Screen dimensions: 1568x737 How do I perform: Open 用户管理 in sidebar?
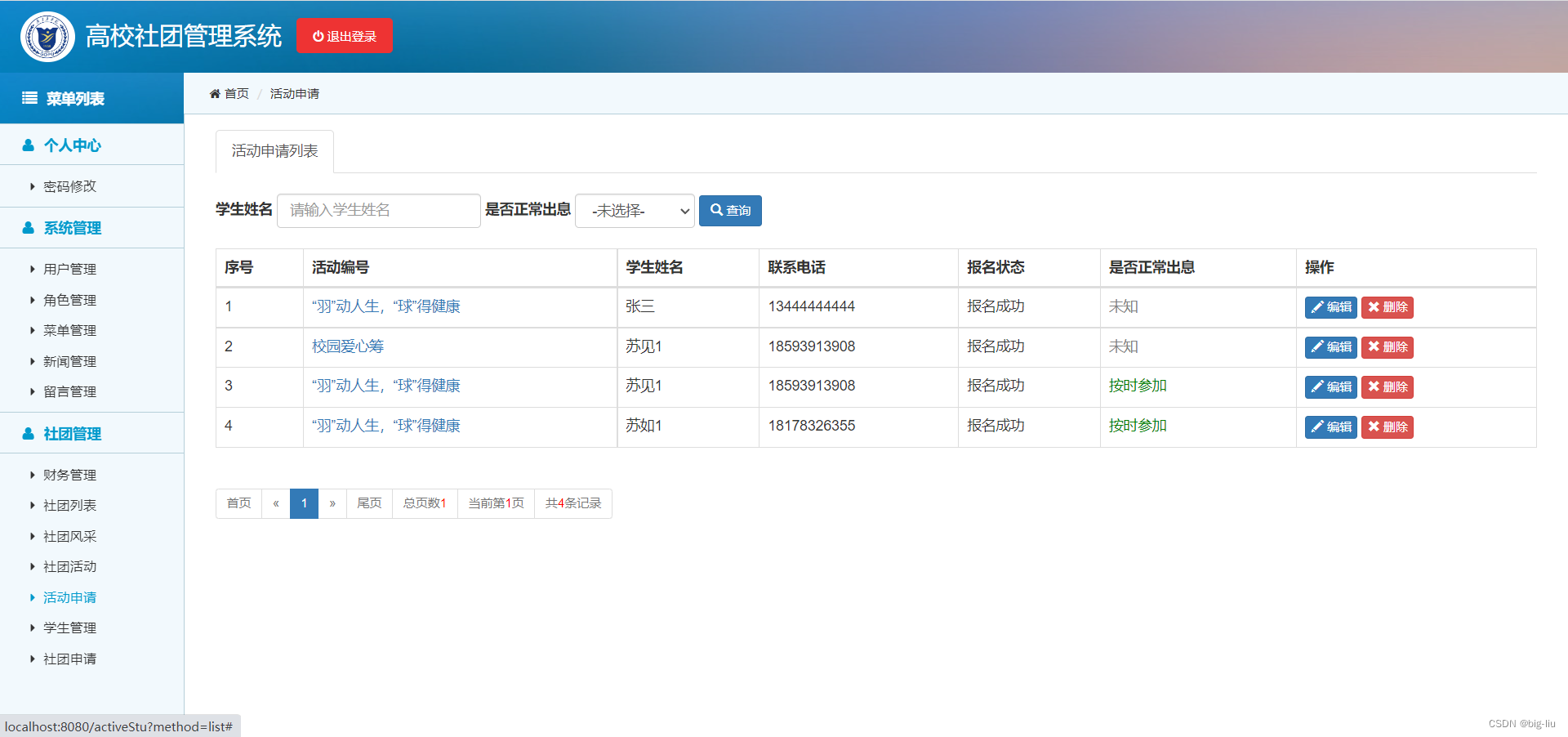(x=69, y=269)
